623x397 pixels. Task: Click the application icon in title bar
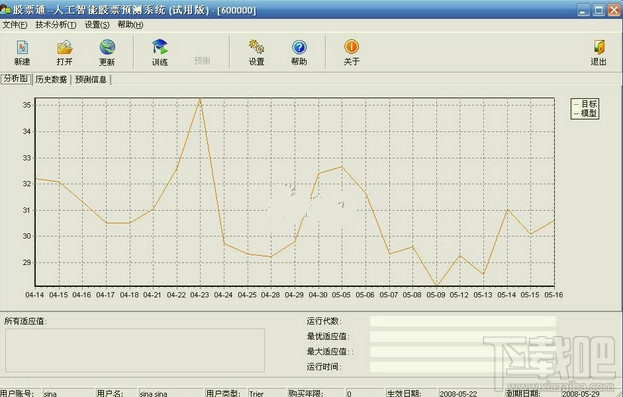pos(5,9)
